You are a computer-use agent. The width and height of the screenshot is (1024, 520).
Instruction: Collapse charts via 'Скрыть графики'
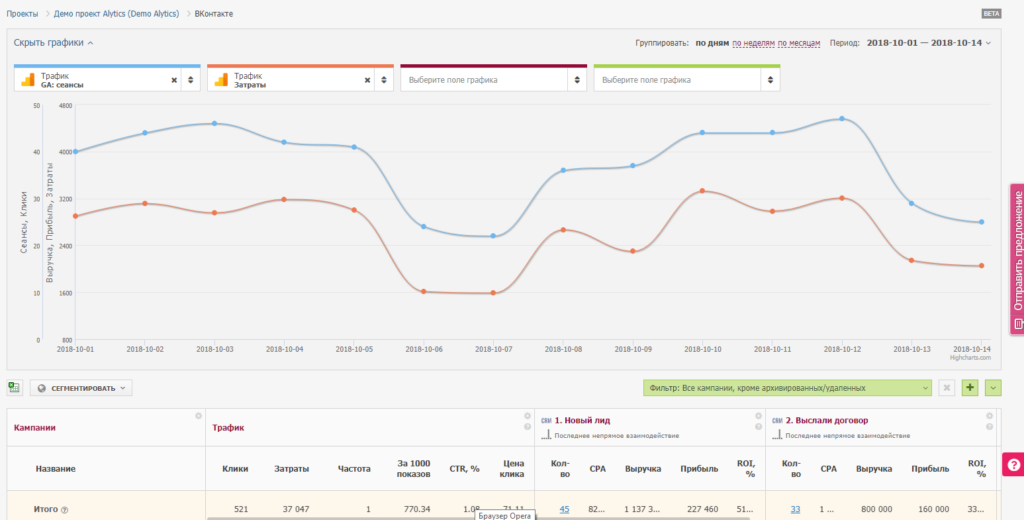pyautogui.click(x=53, y=43)
